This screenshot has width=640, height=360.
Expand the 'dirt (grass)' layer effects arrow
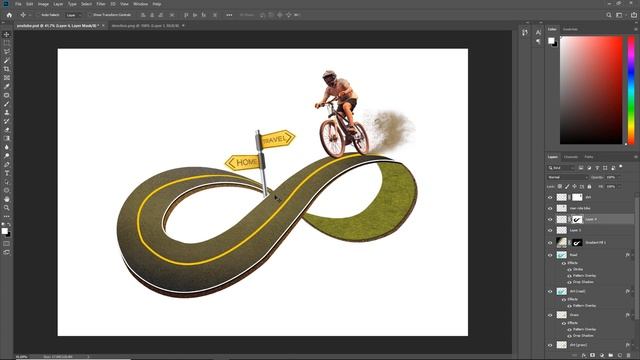pos(633,345)
